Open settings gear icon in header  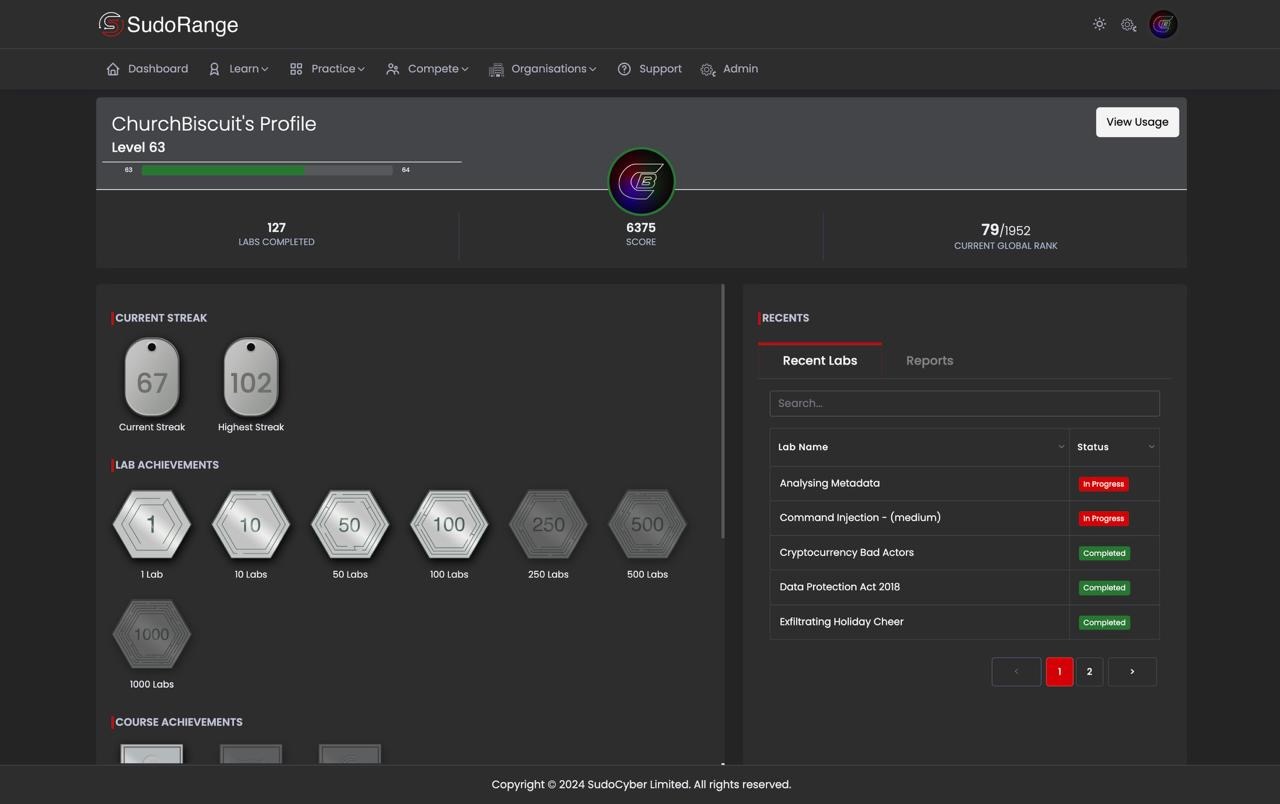[1128, 25]
